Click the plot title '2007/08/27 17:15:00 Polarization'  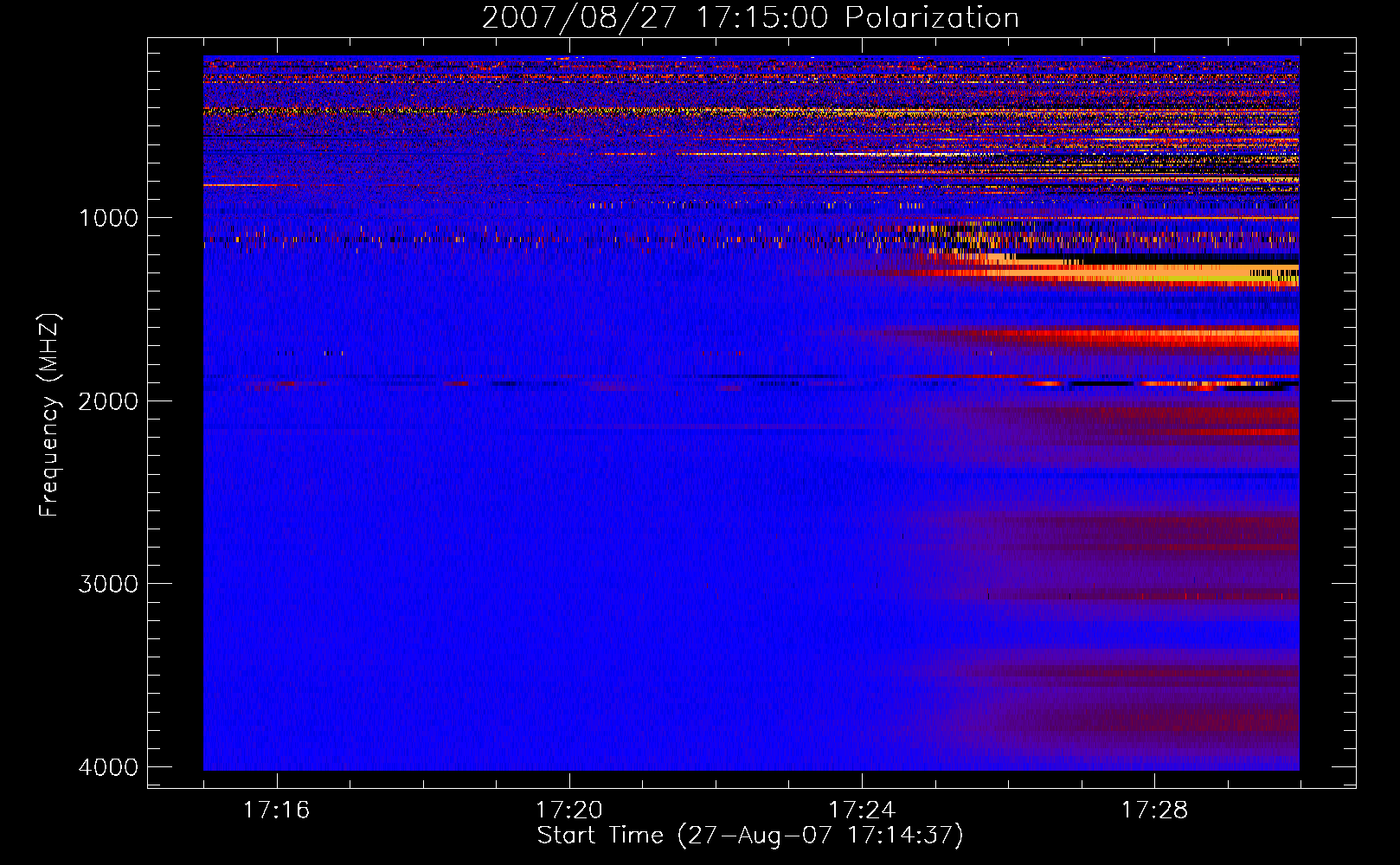point(750,18)
